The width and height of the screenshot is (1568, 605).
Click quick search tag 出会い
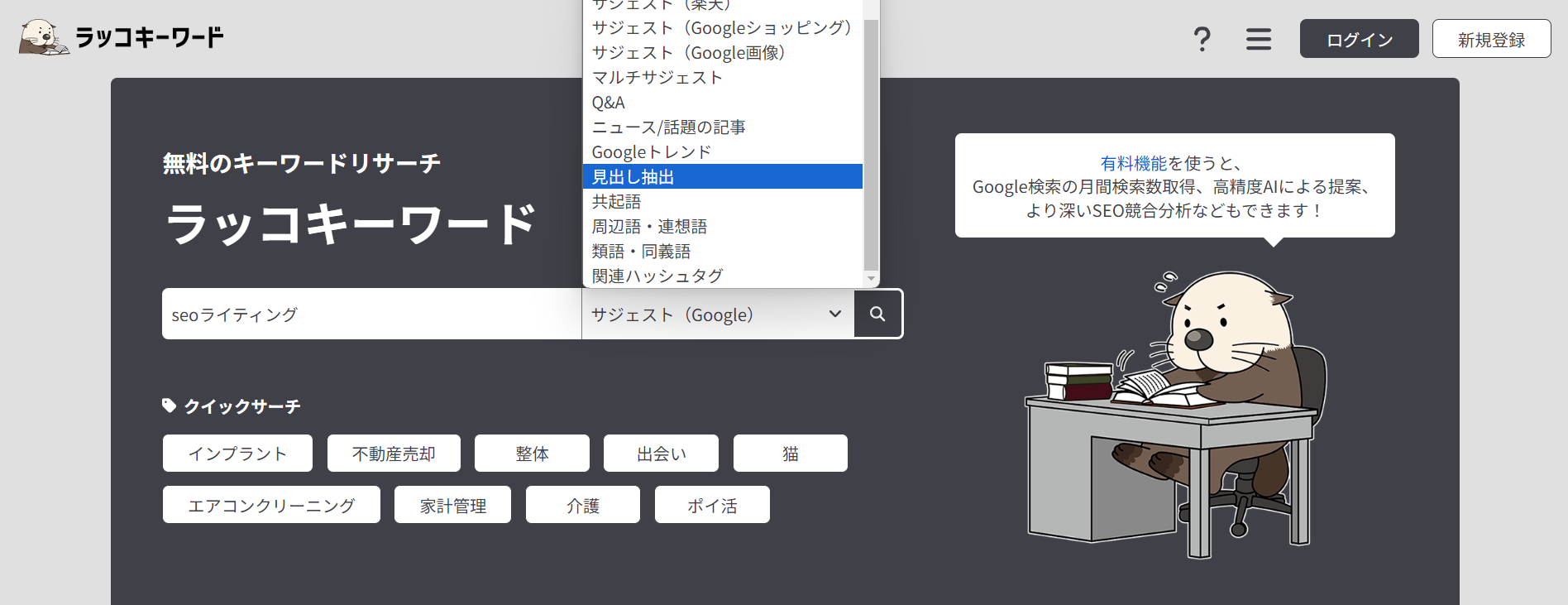[661, 454]
